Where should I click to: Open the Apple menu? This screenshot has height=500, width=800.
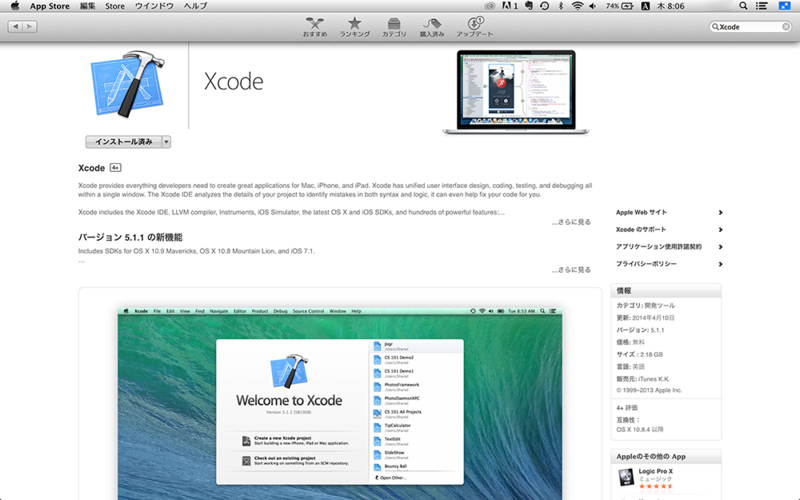(x=15, y=6)
